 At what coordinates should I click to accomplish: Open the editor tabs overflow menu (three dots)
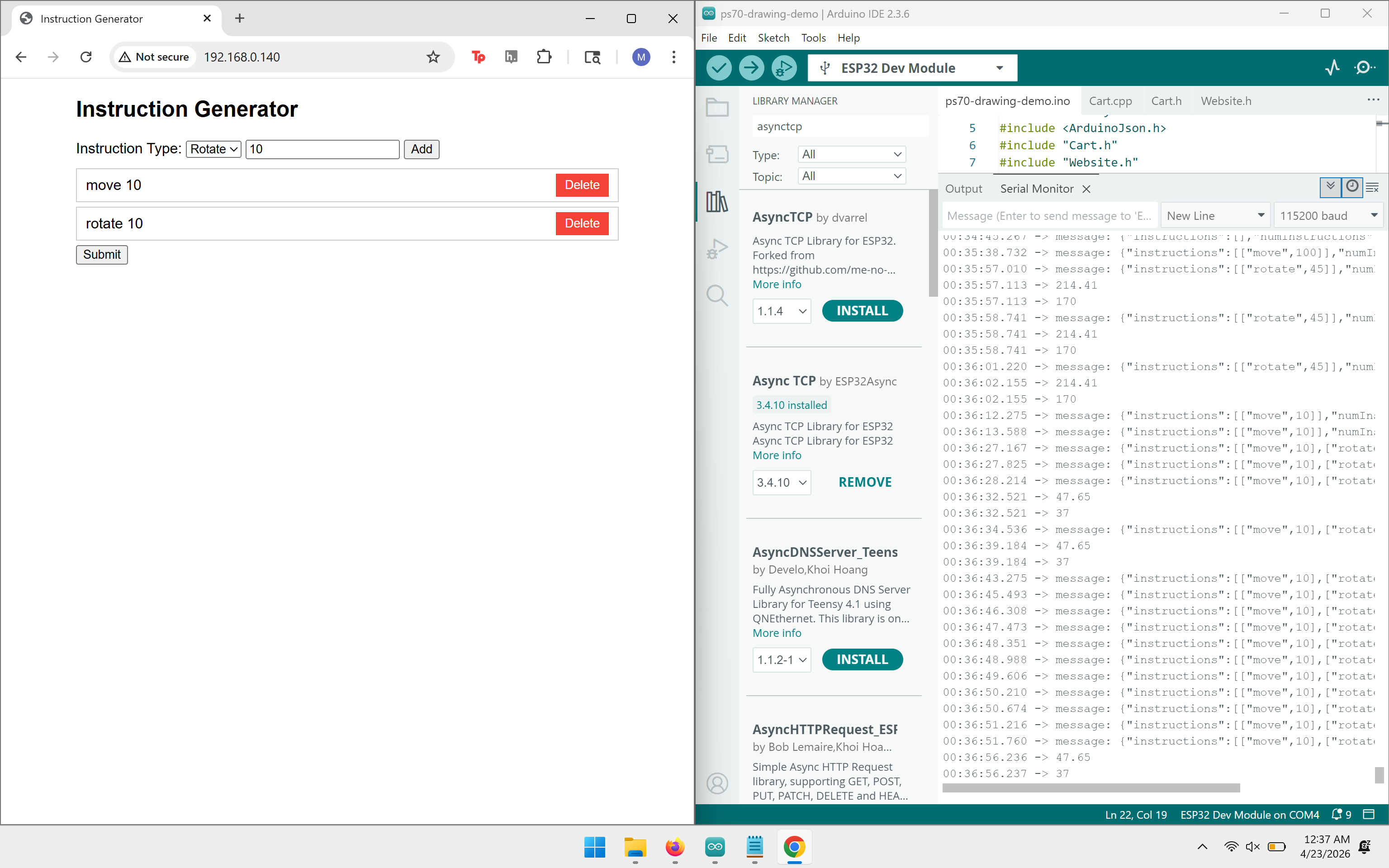click(1373, 100)
